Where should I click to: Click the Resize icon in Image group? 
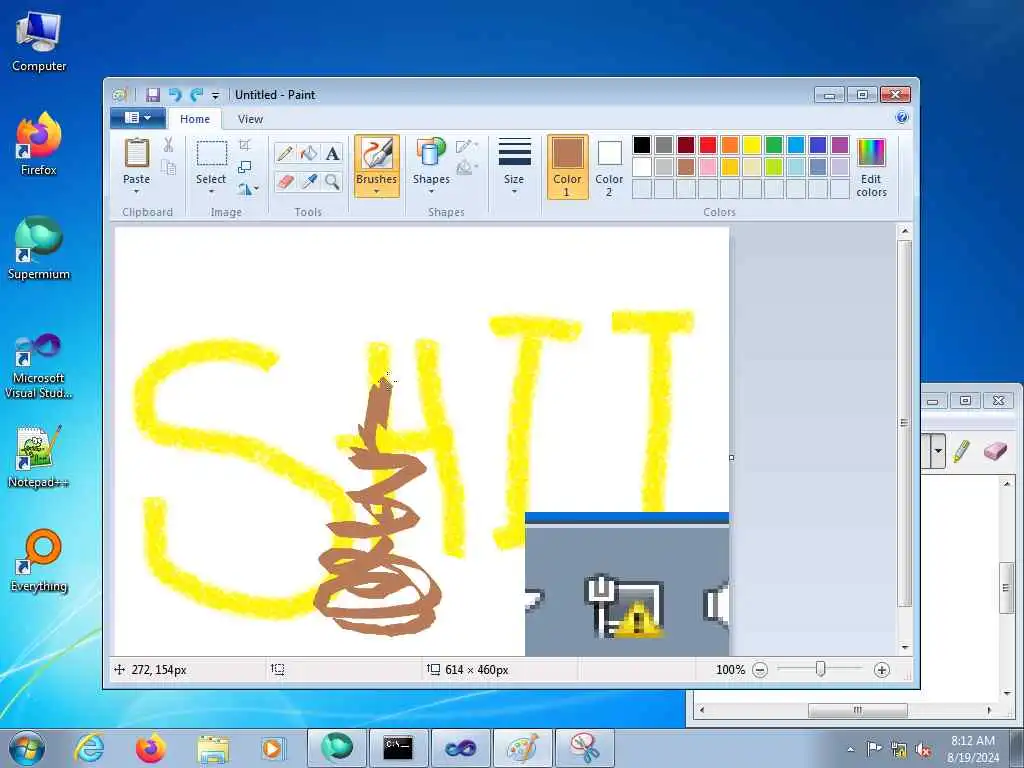click(245, 167)
